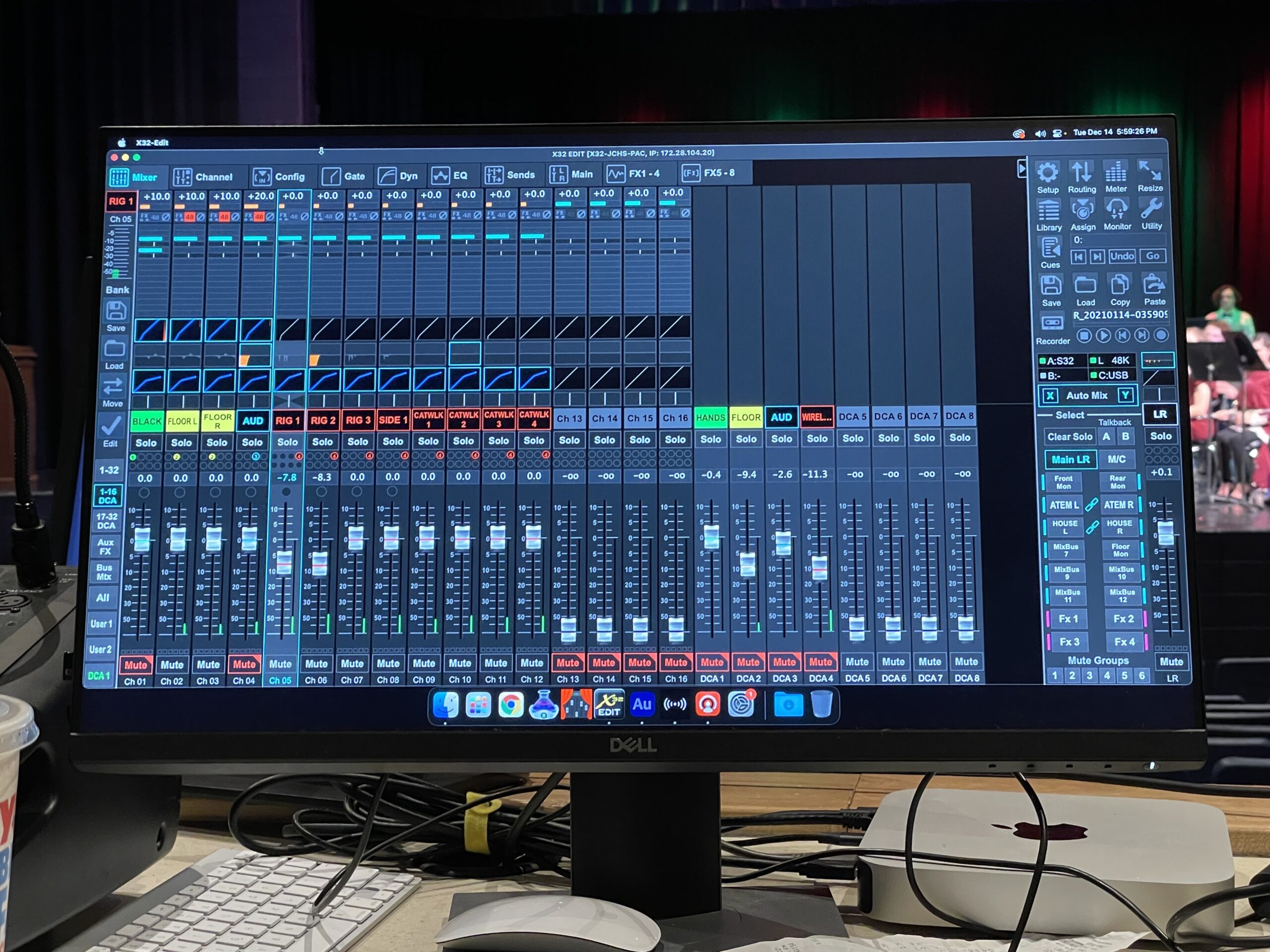This screenshot has width=1270, height=952.
Task: Open the Aux FX layer bank
Action: click(106, 546)
